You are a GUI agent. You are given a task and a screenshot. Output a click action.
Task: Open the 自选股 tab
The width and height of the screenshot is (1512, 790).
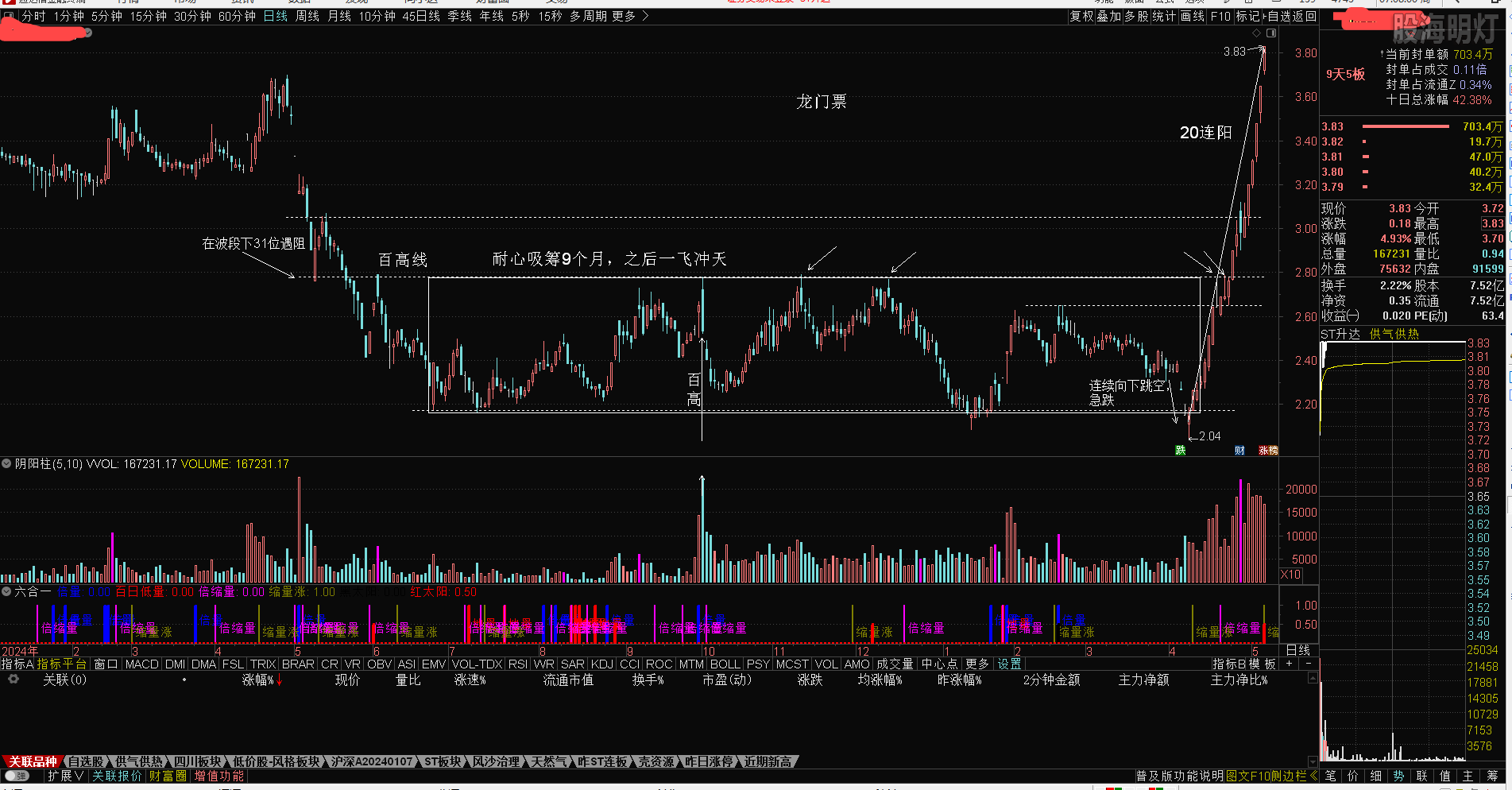pos(86,761)
